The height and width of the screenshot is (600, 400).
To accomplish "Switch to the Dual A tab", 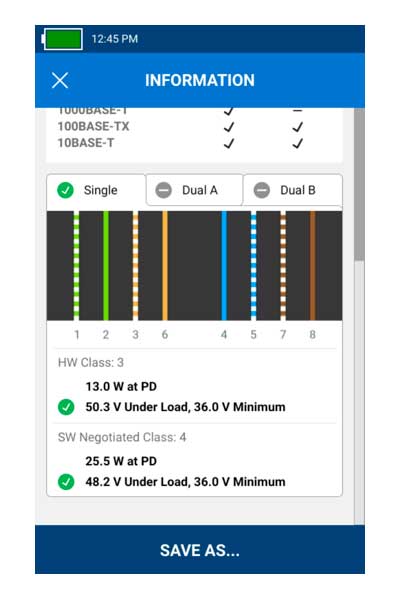I will click(x=194, y=190).
